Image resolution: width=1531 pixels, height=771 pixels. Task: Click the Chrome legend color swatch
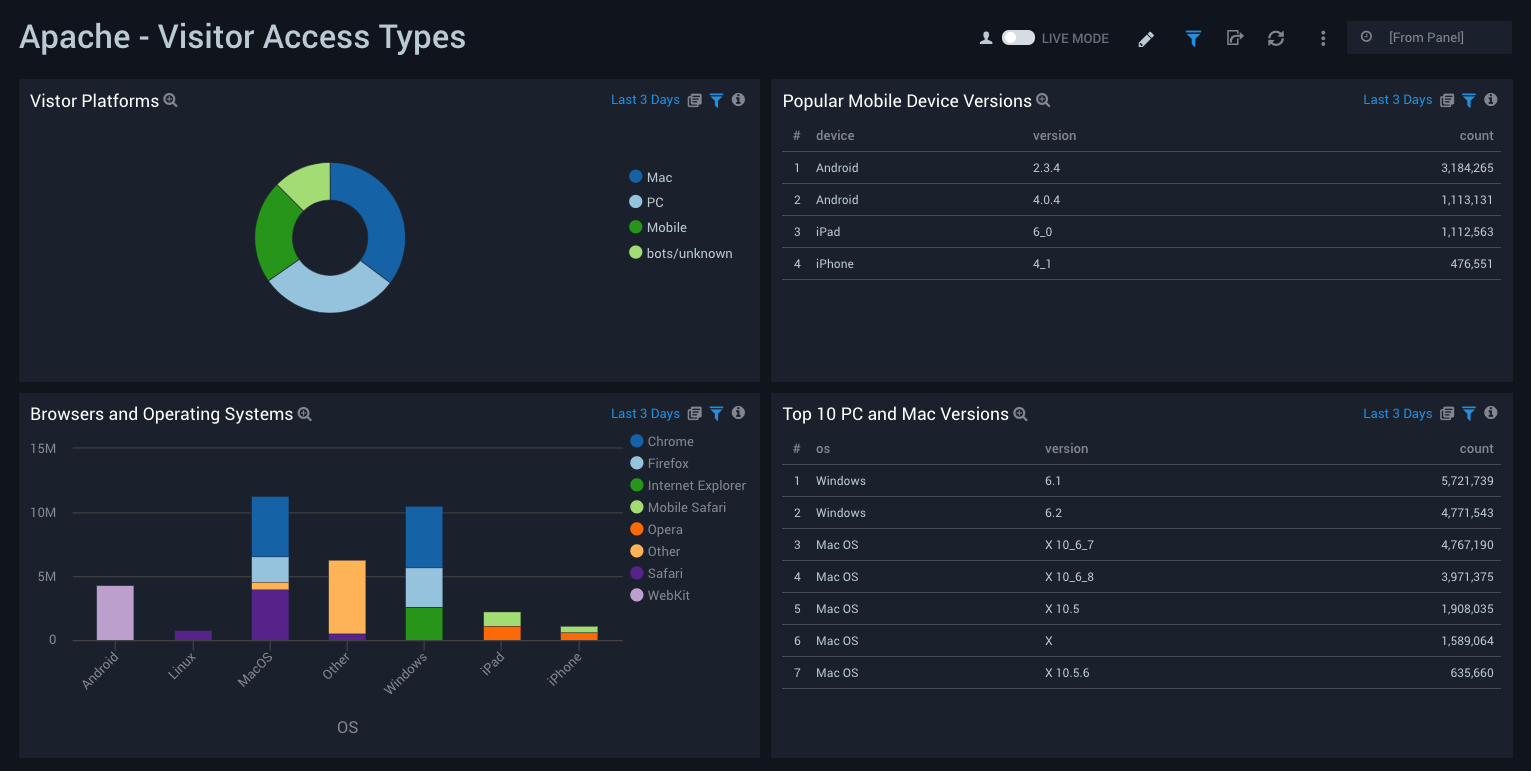[x=636, y=441]
